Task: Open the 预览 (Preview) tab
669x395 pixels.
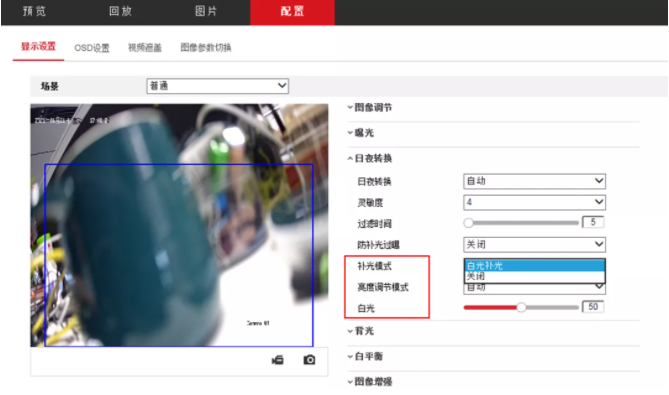Action: (x=34, y=11)
